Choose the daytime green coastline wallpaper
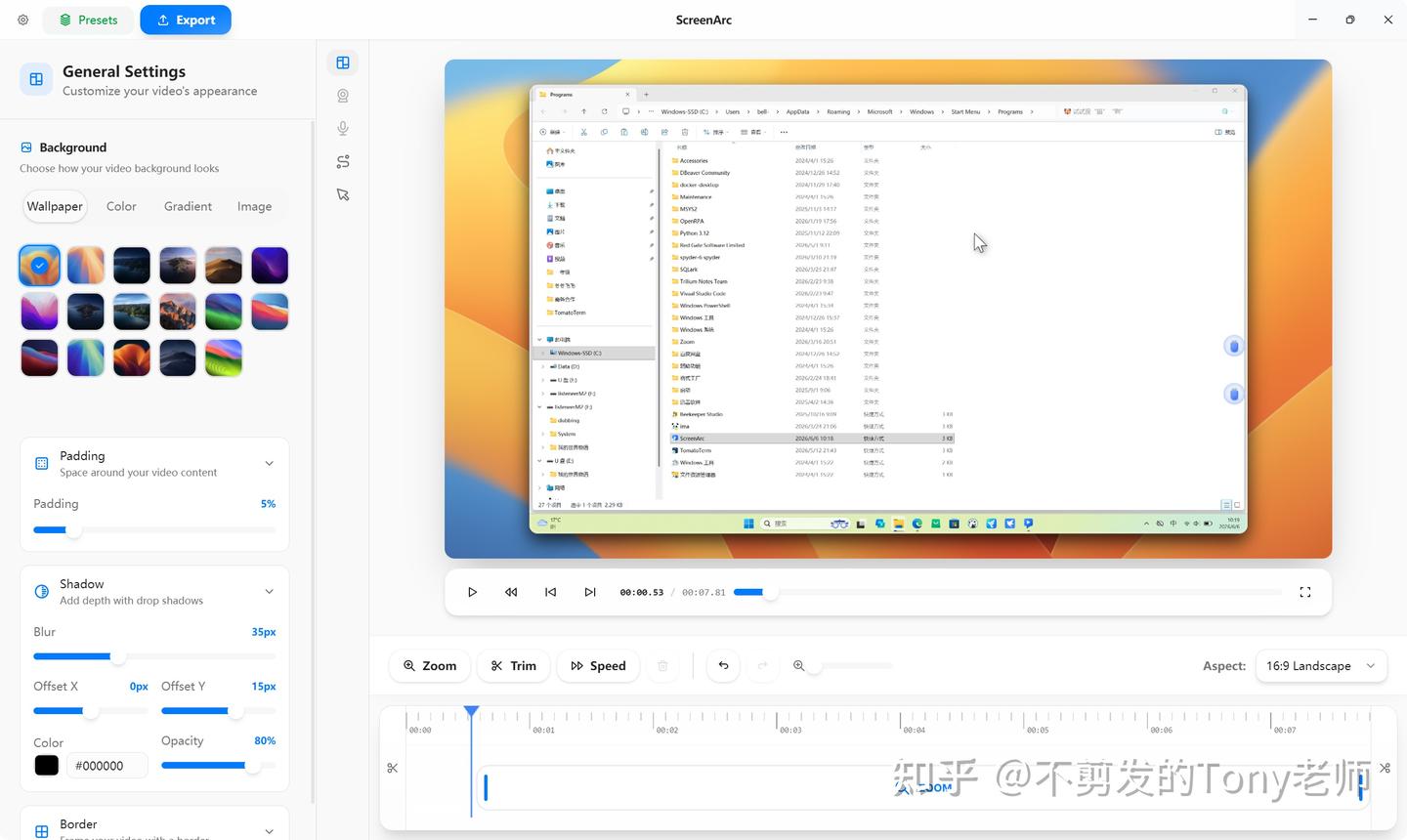 [132, 312]
